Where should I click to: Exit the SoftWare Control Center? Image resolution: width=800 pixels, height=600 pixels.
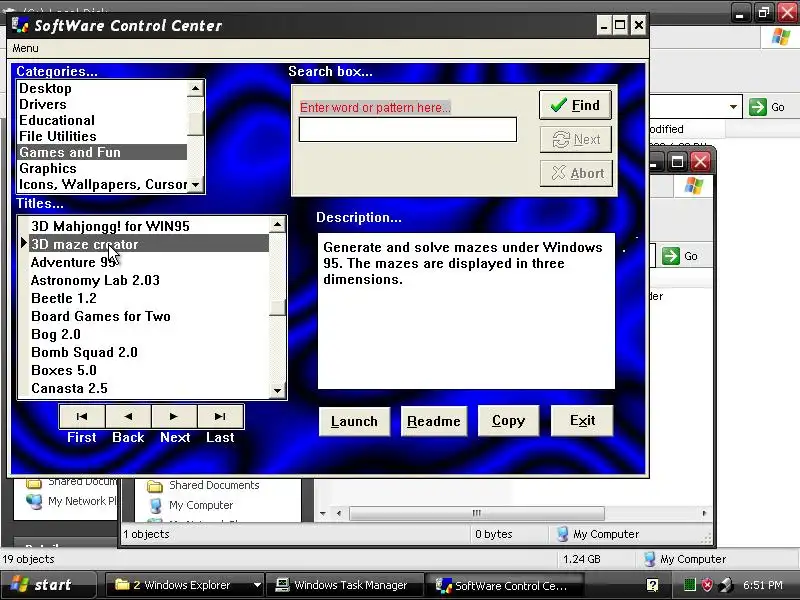[x=582, y=421]
